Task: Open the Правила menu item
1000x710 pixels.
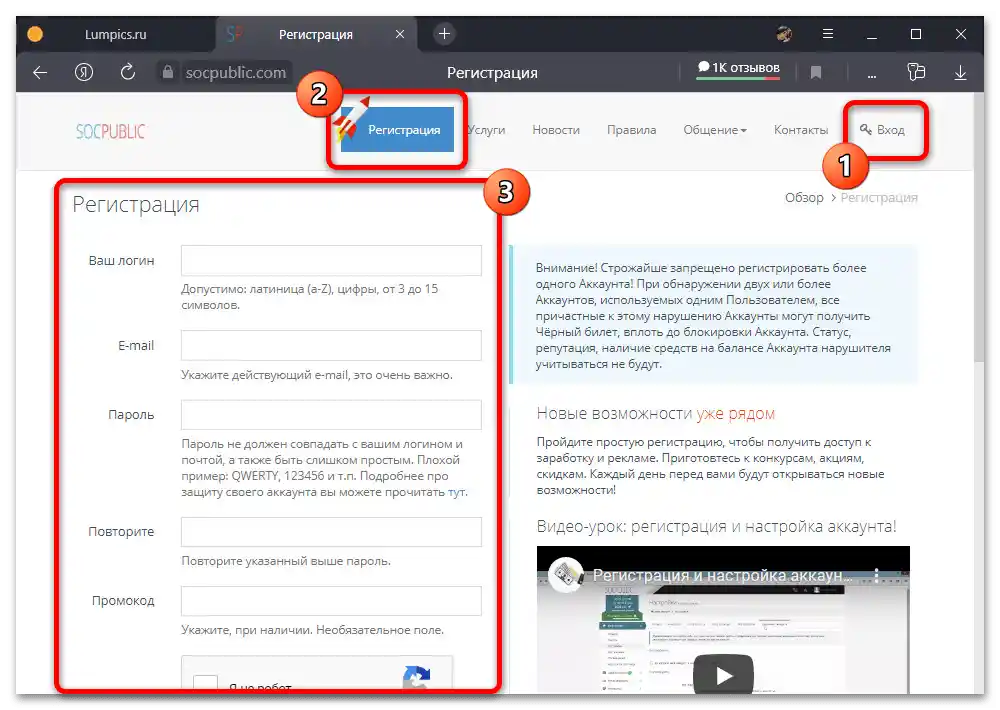Action: point(631,130)
